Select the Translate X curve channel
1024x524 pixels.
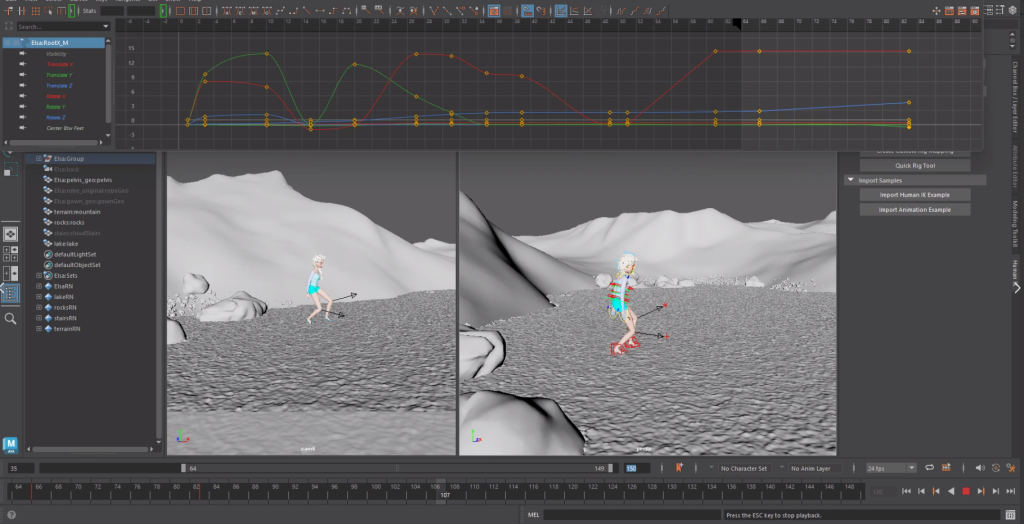59,65
